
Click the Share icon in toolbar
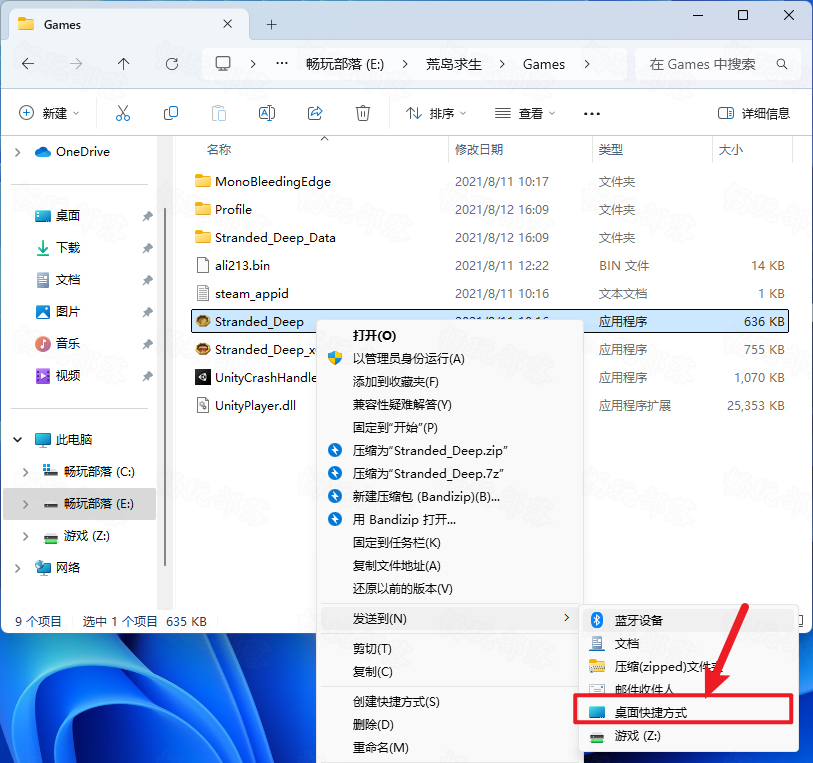315,113
